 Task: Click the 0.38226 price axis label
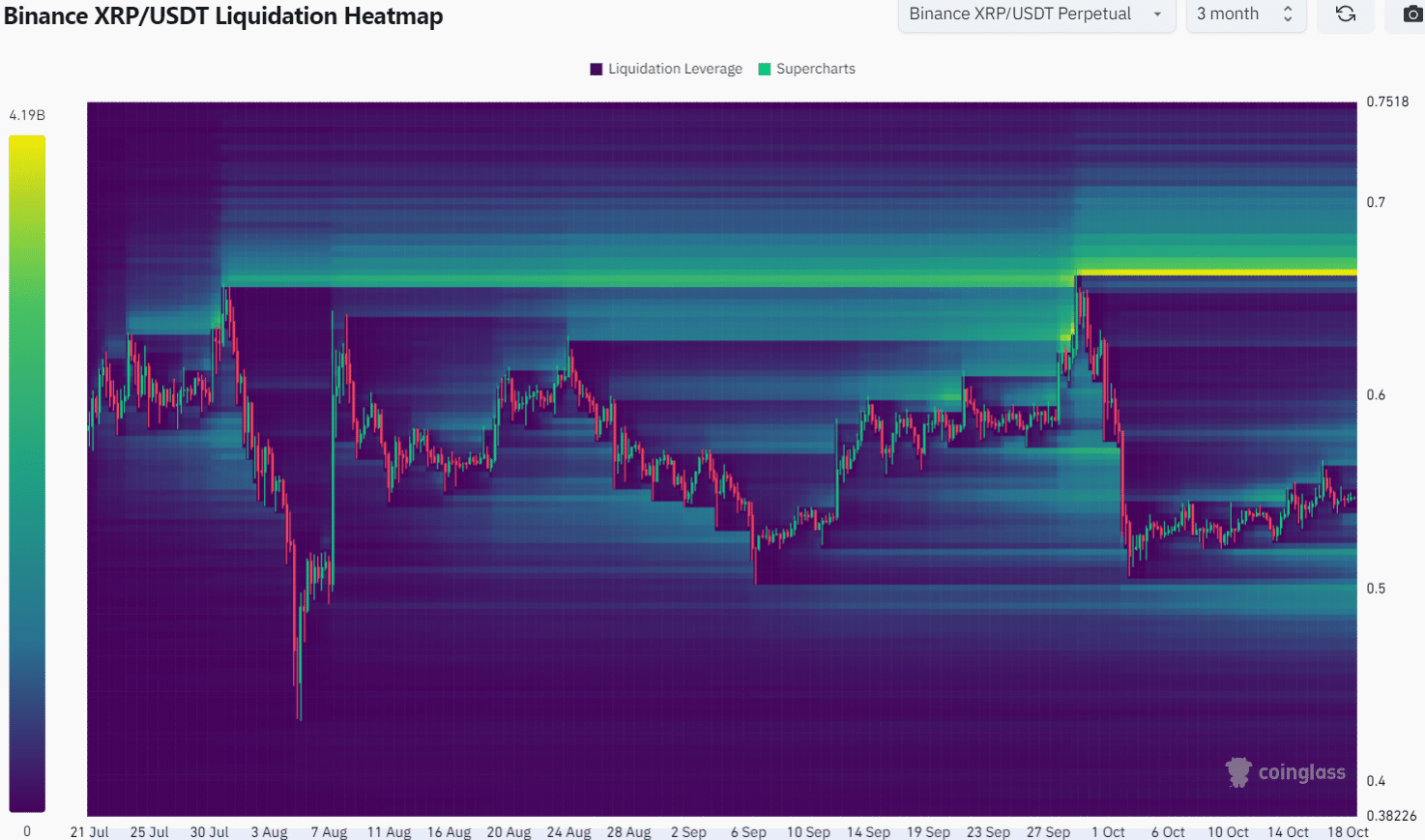pos(1391,815)
